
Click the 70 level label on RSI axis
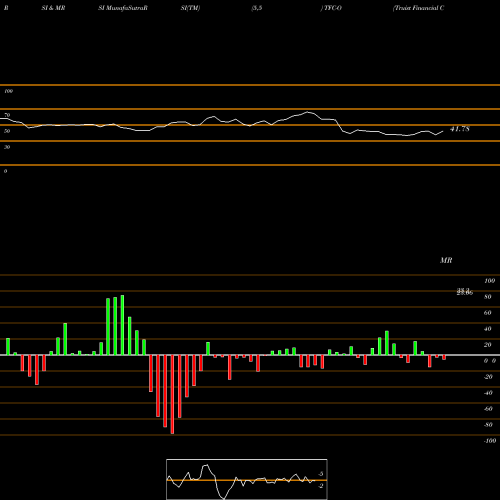(x=7, y=115)
